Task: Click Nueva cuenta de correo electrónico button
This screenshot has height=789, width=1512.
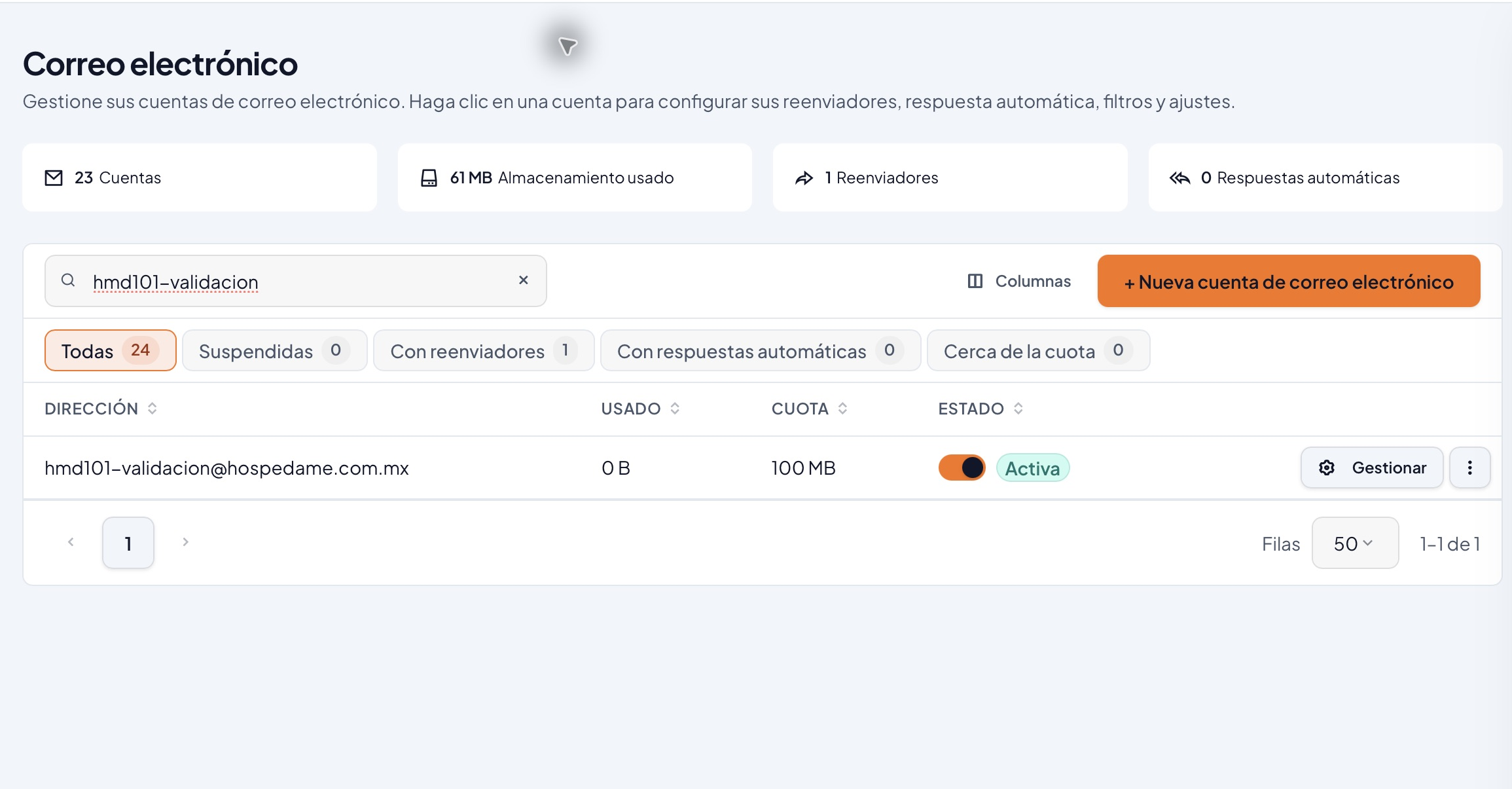Action: point(1289,281)
